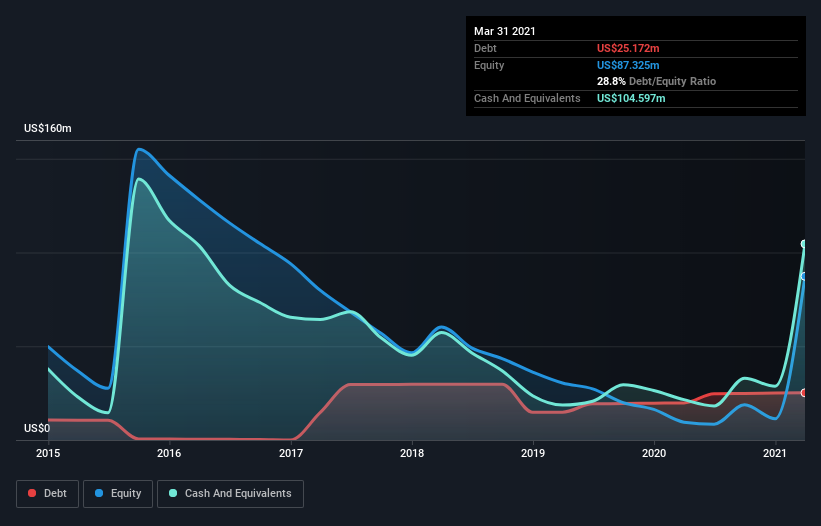Click the Equity row label in tooltip
Screen dimensions: 821x526
(x=489, y=65)
